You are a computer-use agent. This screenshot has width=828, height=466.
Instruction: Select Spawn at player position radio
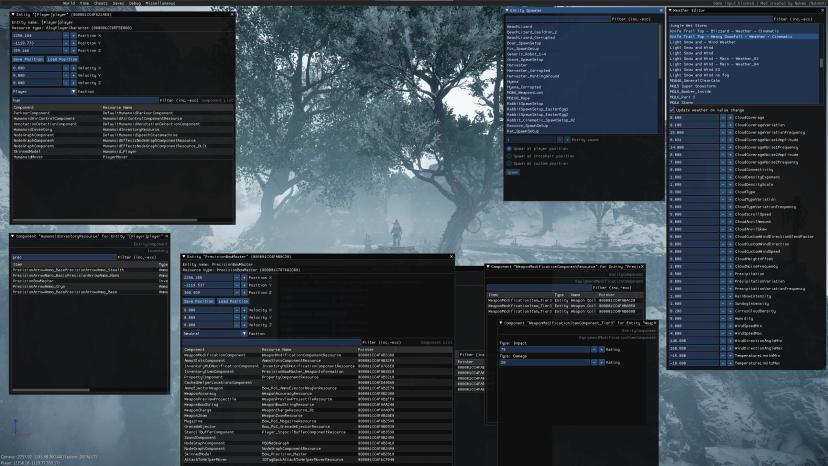click(x=509, y=148)
